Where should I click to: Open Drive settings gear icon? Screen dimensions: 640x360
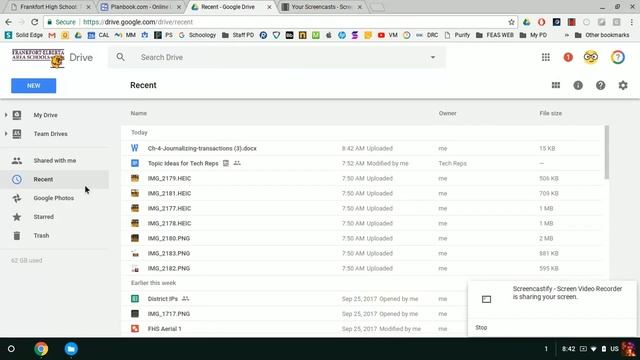[x=623, y=85]
